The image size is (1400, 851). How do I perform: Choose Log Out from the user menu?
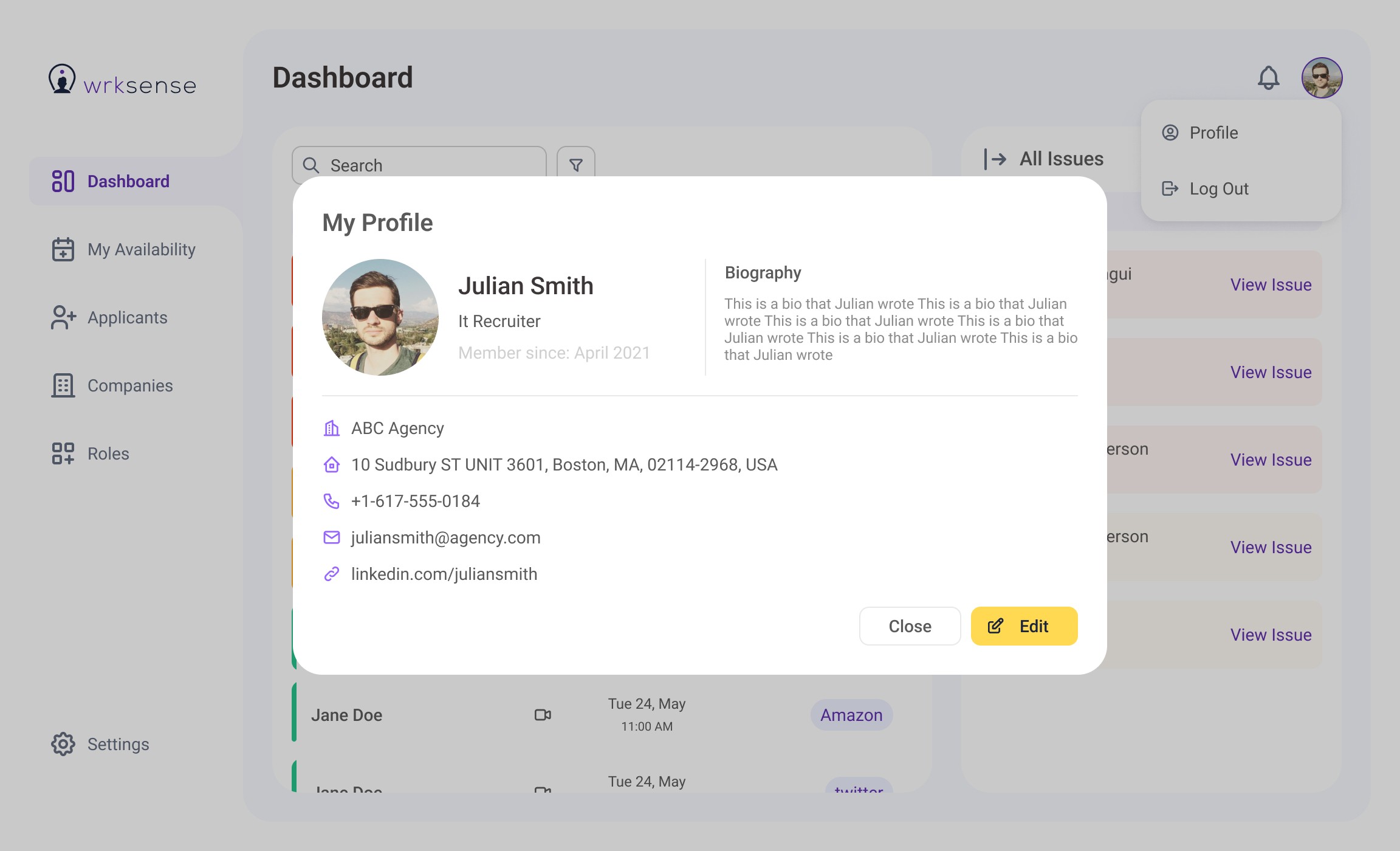[x=1218, y=188]
